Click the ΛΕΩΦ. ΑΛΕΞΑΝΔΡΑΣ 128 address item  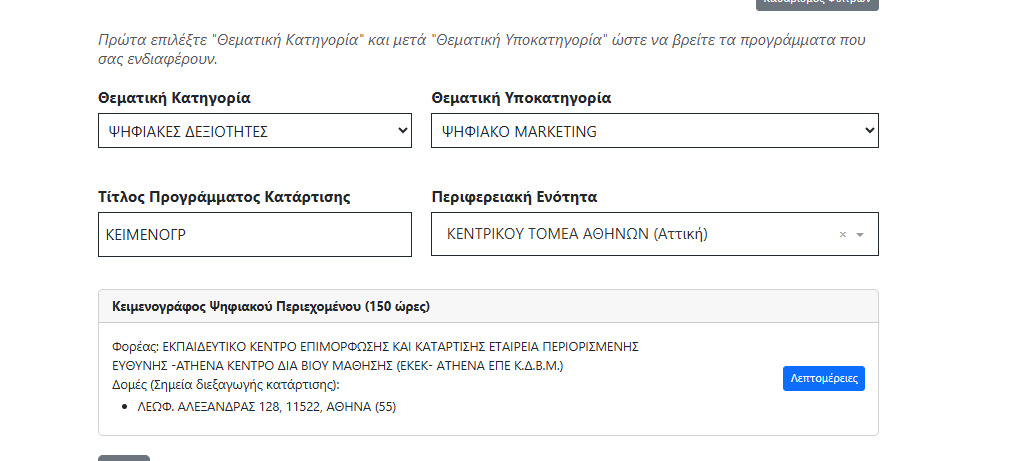tap(267, 406)
